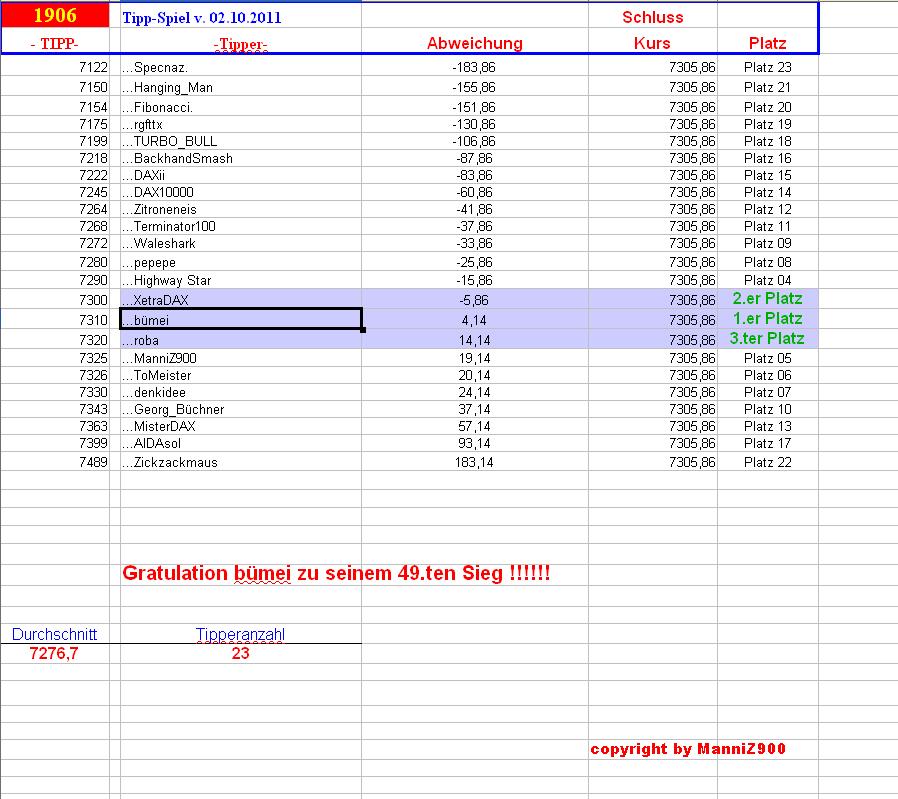The height and width of the screenshot is (799, 898).
Task: Click the Abweichung column header
Action: pos(475,43)
